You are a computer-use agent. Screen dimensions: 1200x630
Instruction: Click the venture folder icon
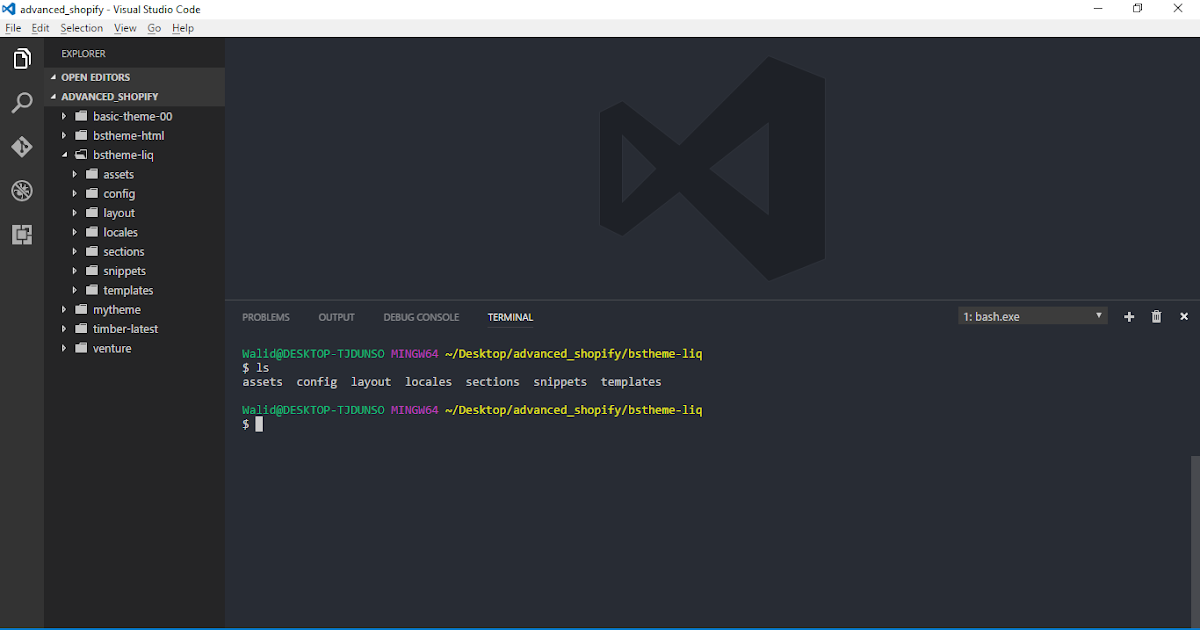(x=82, y=348)
